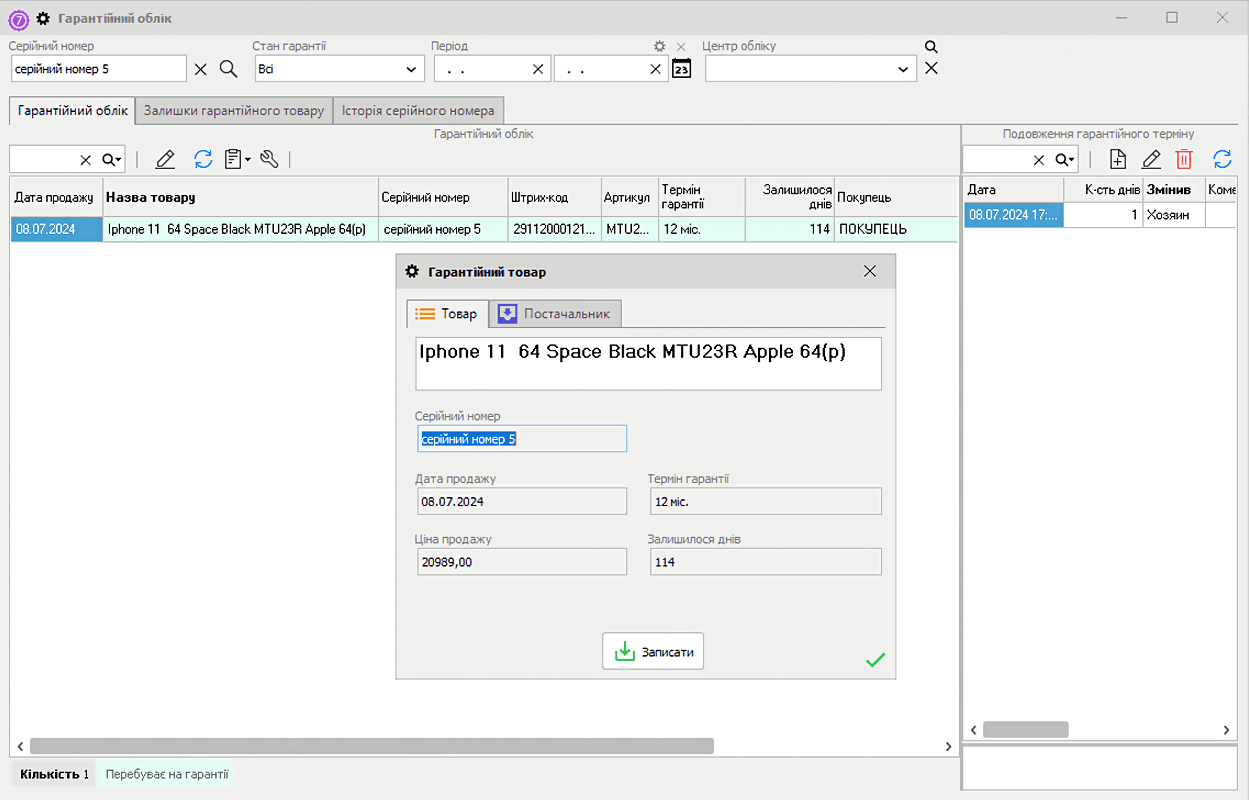1249x800 pixels.
Task: Confirm with the green checkmark in dialog
Action: [875, 660]
